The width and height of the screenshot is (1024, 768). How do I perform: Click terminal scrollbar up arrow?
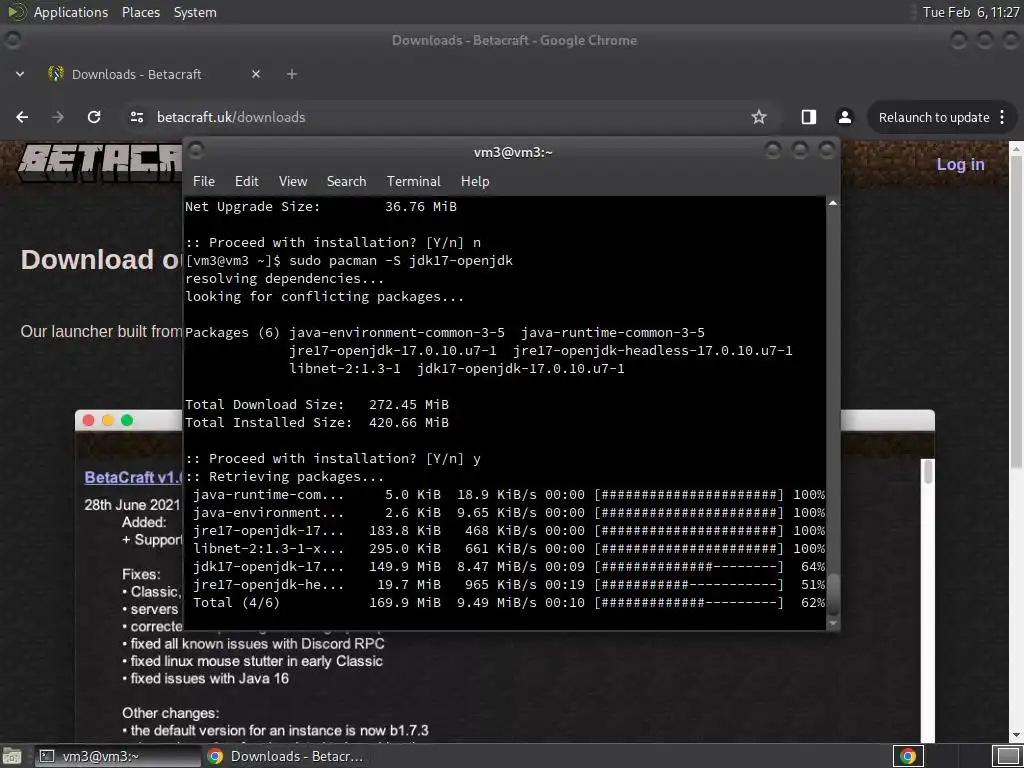coord(833,204)
